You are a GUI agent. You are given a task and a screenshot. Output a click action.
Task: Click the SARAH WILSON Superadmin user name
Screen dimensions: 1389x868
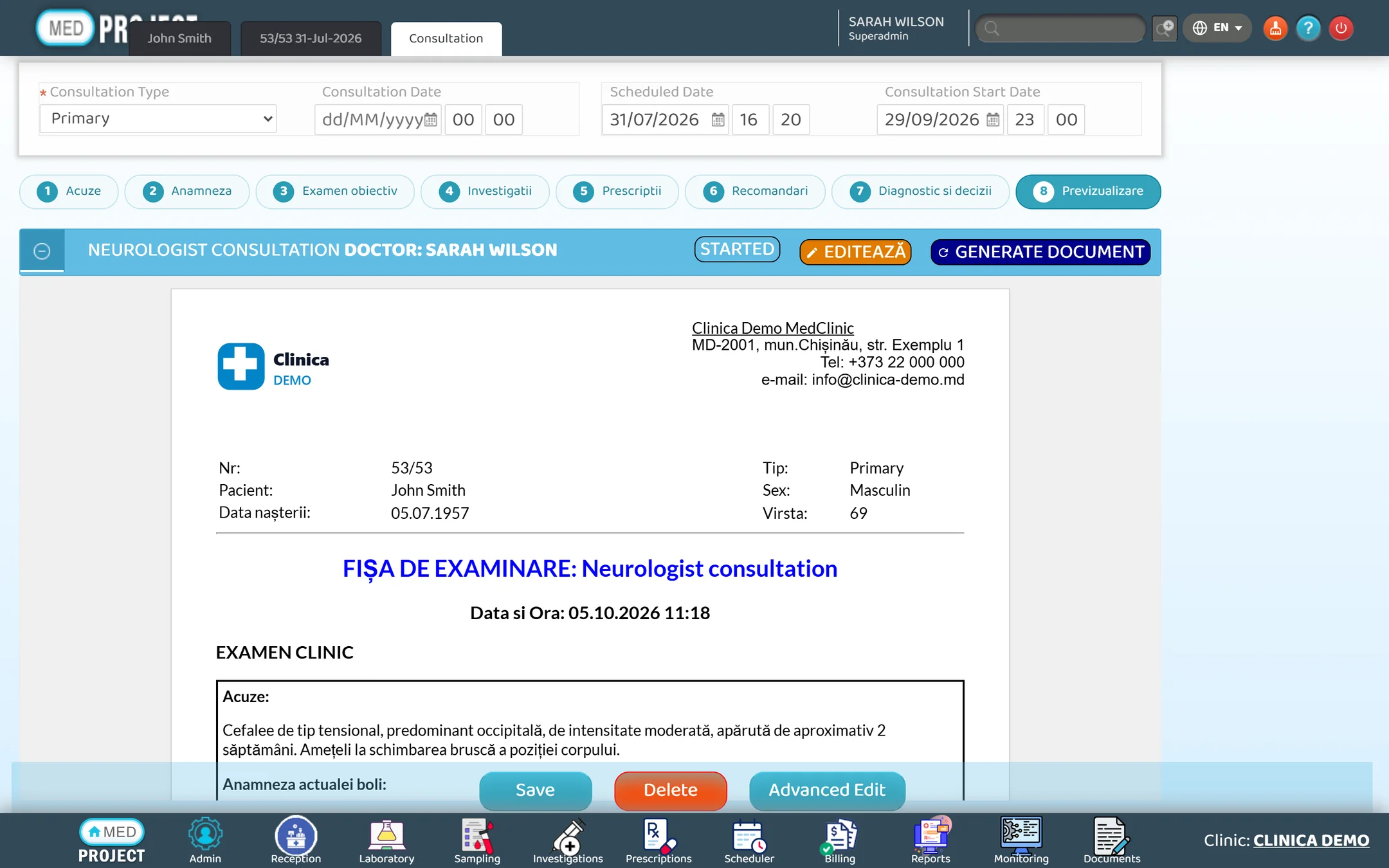pos(896,28)
